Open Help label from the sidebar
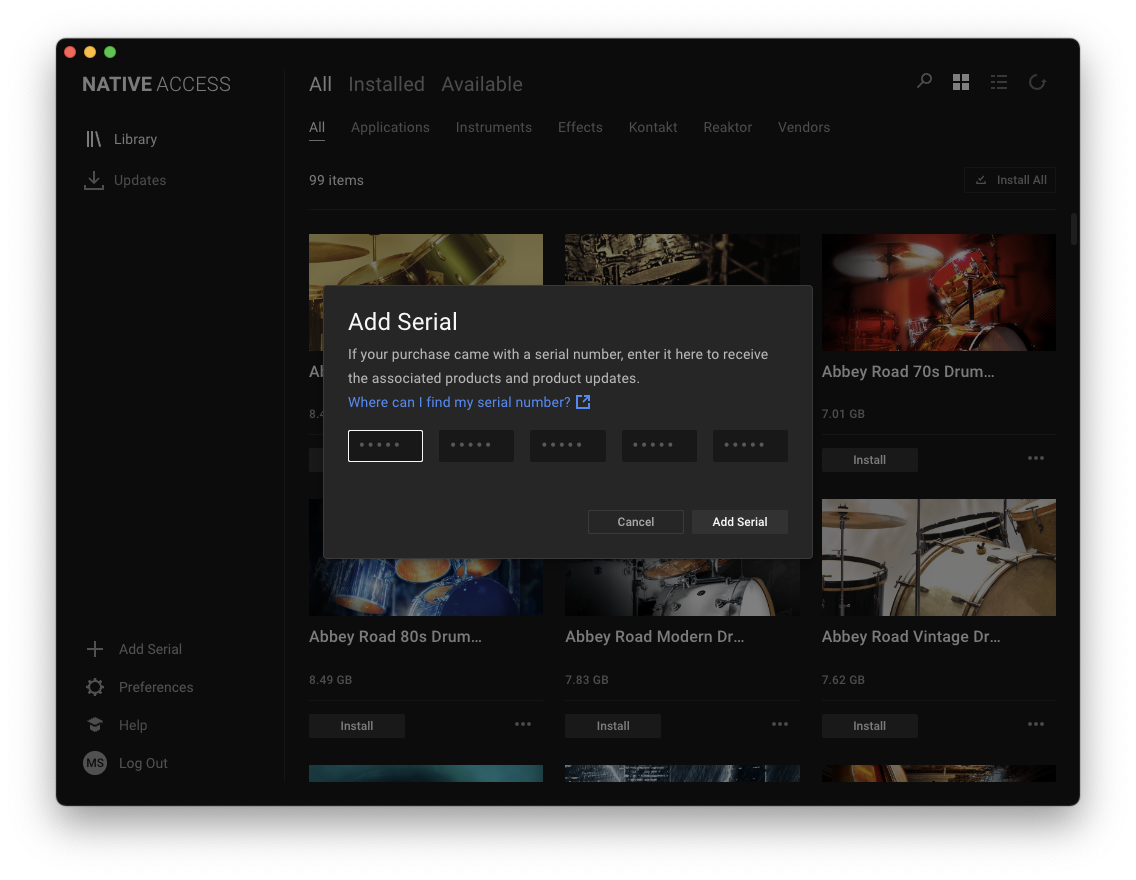The width and height of the screenshot is (1136, 880). (133, 725)
